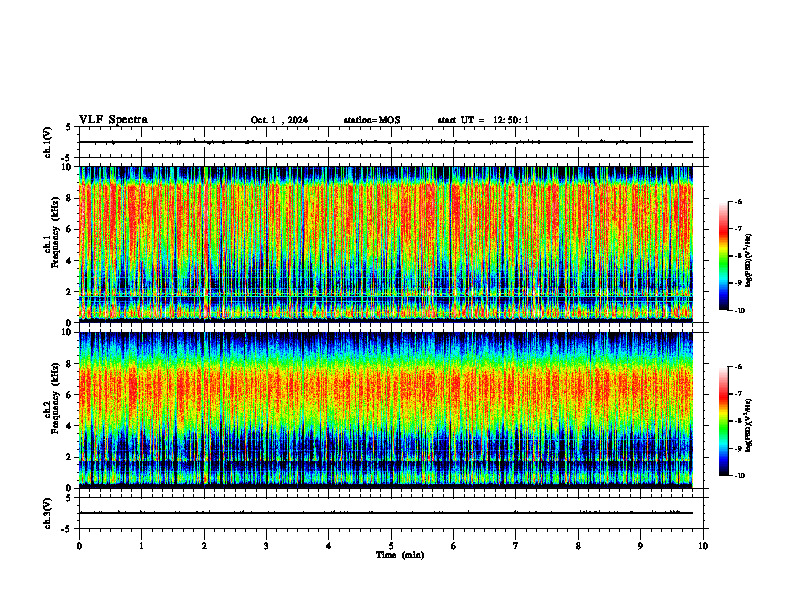Click the time axis tick label '5'
The width and height of the screenshot is (792, 612).
point(391,546)
